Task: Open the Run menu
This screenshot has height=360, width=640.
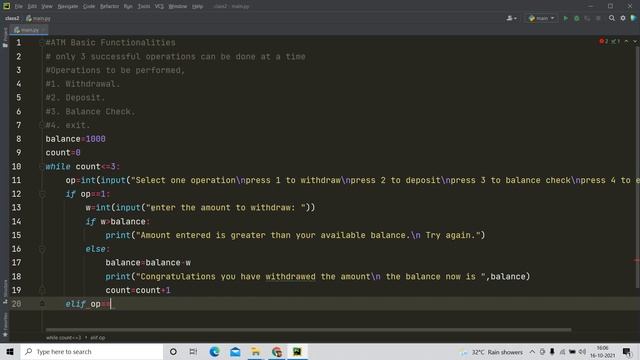Action: coord(128,7)
